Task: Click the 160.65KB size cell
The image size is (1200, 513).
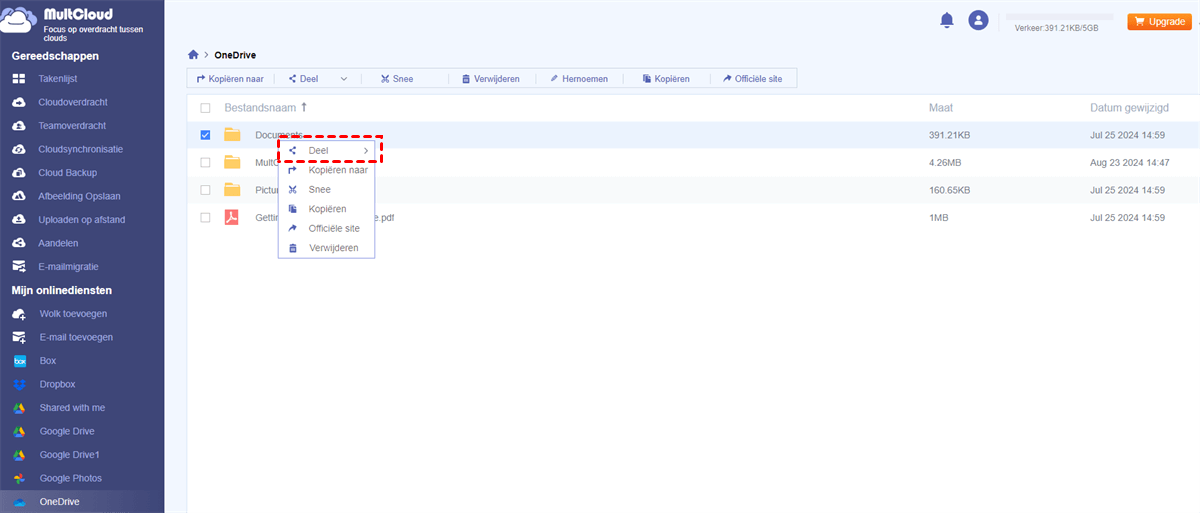Action: click(x=951, y=189)
